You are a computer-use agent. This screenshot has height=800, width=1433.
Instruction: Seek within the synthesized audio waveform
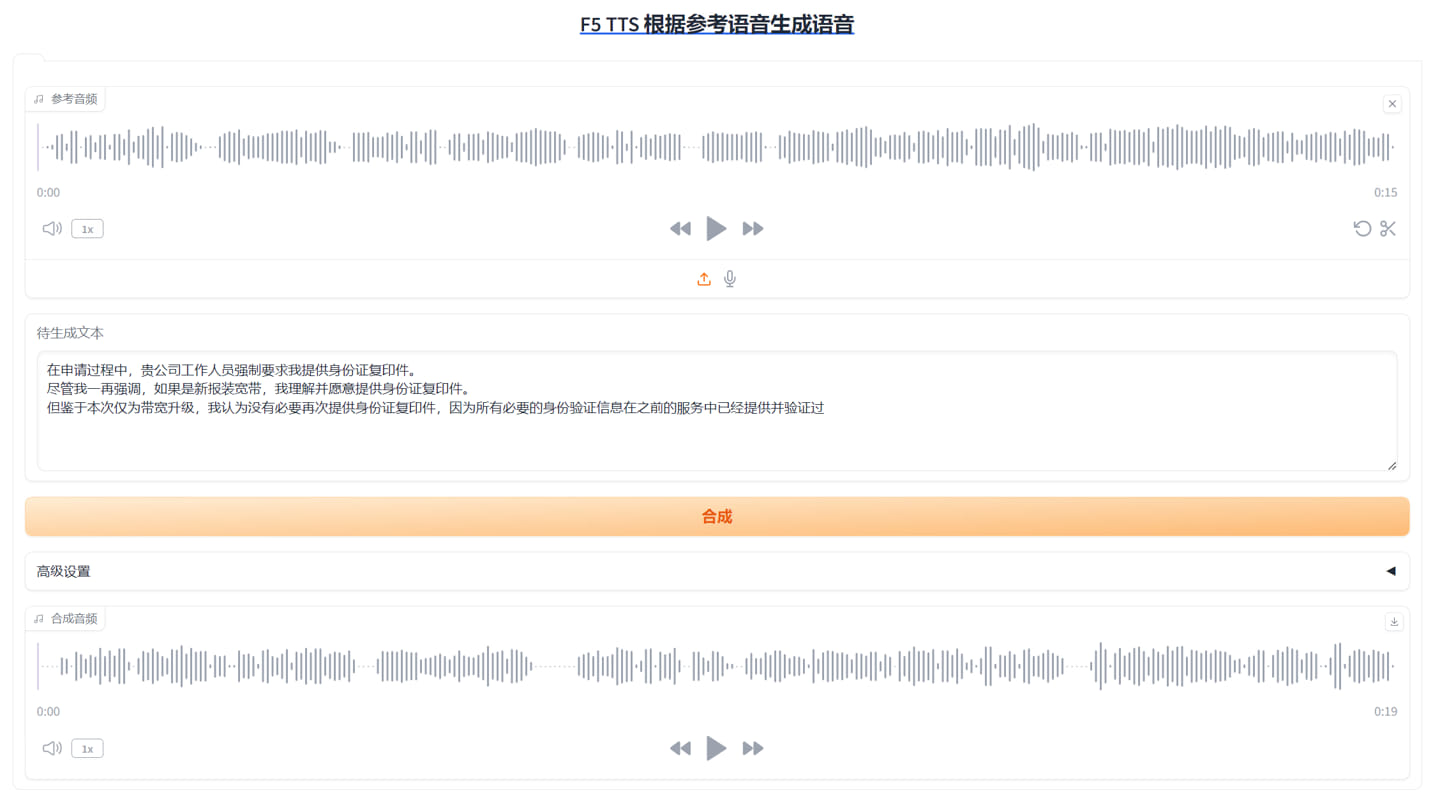[x=716, y=666]
